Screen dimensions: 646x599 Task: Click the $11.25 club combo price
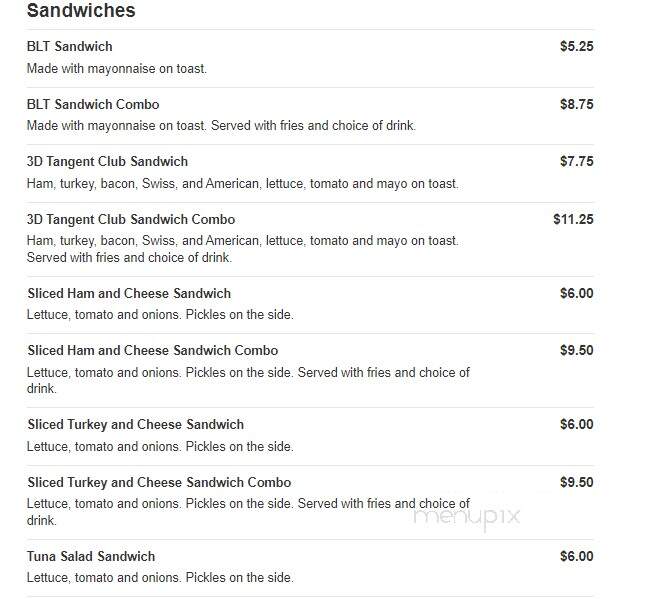click(573, 219)
